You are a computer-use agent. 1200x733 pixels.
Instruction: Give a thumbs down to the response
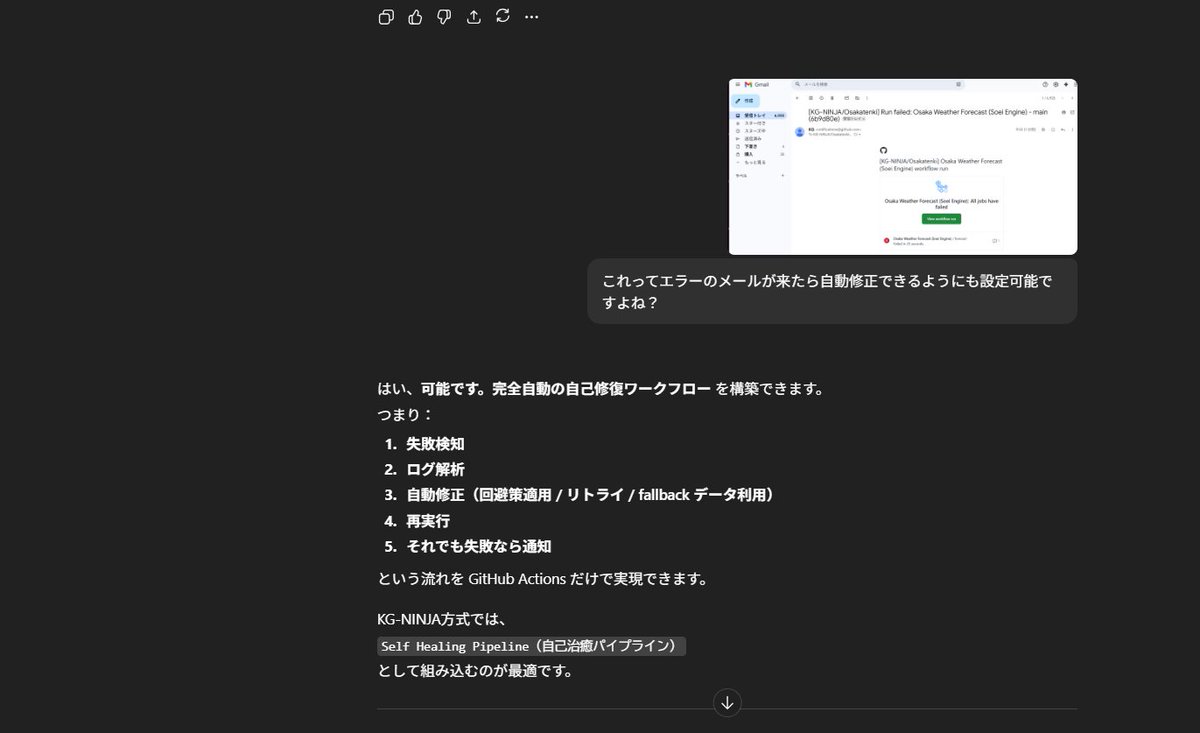click(444, 16)
